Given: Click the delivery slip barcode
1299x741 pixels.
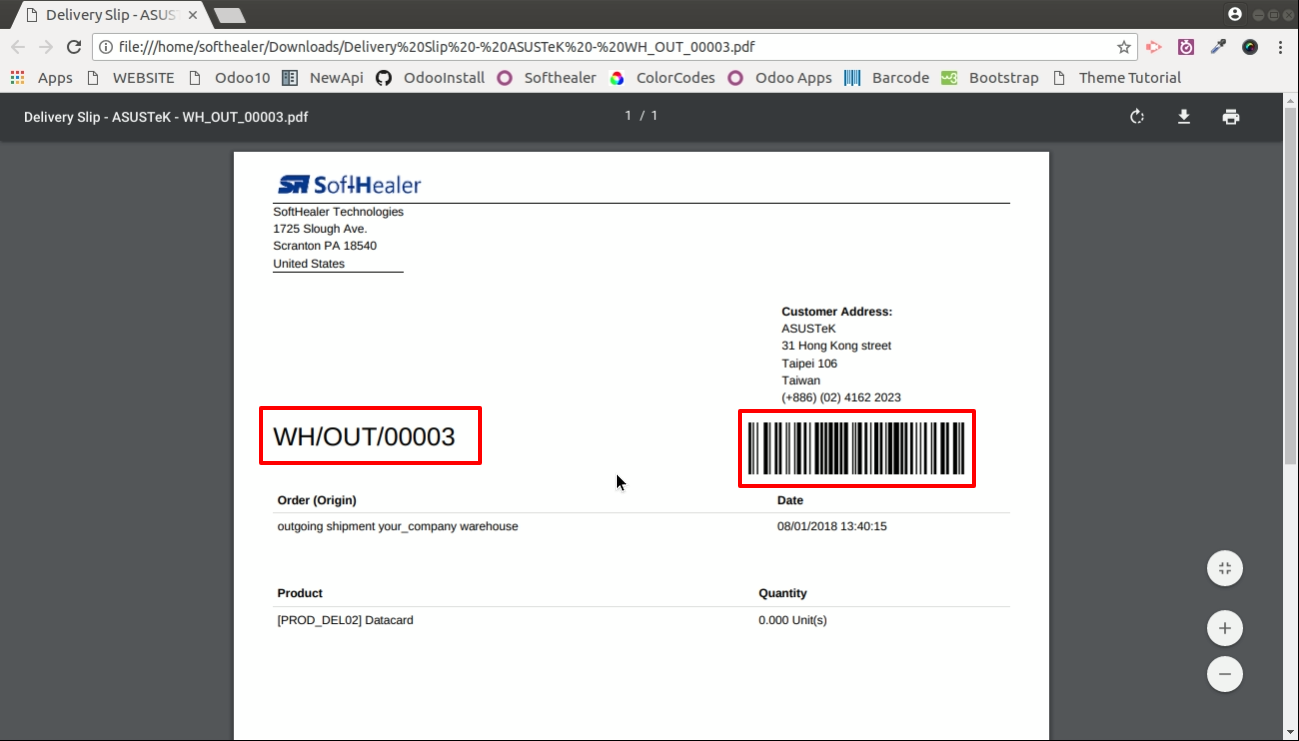Looking at the screenshot, I should (856, 448).
